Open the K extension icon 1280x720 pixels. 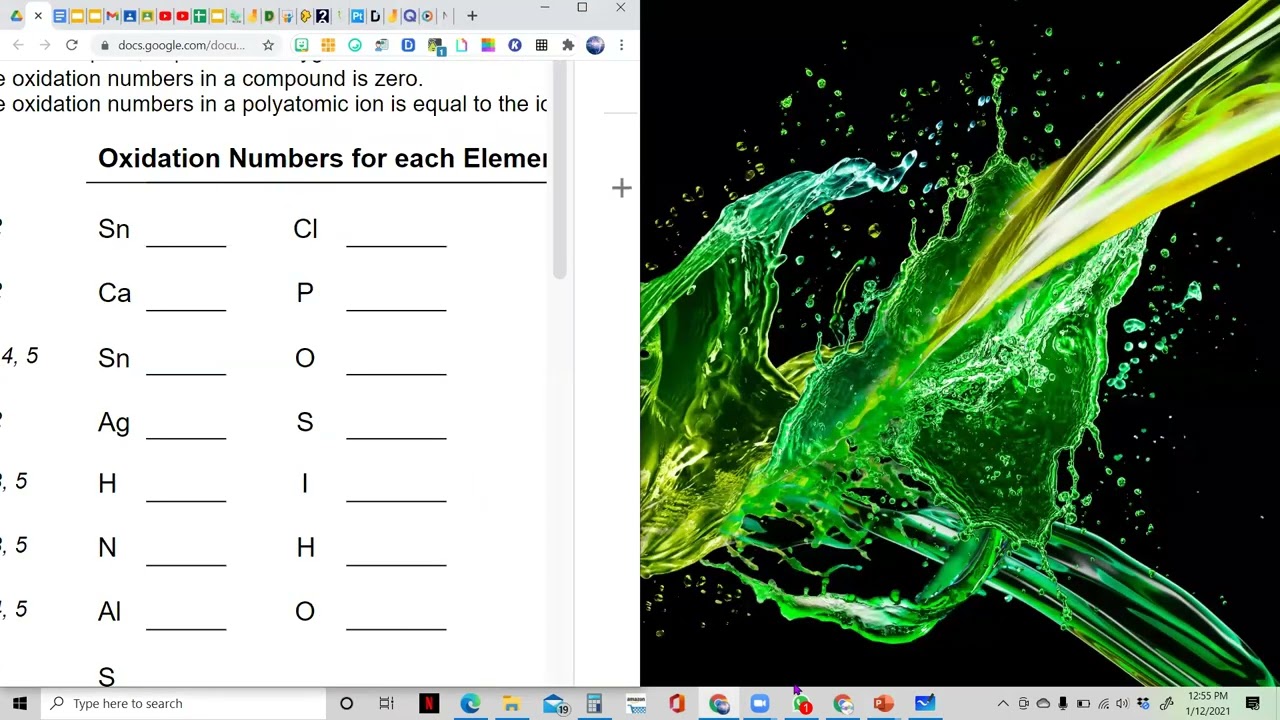[515, 45]
